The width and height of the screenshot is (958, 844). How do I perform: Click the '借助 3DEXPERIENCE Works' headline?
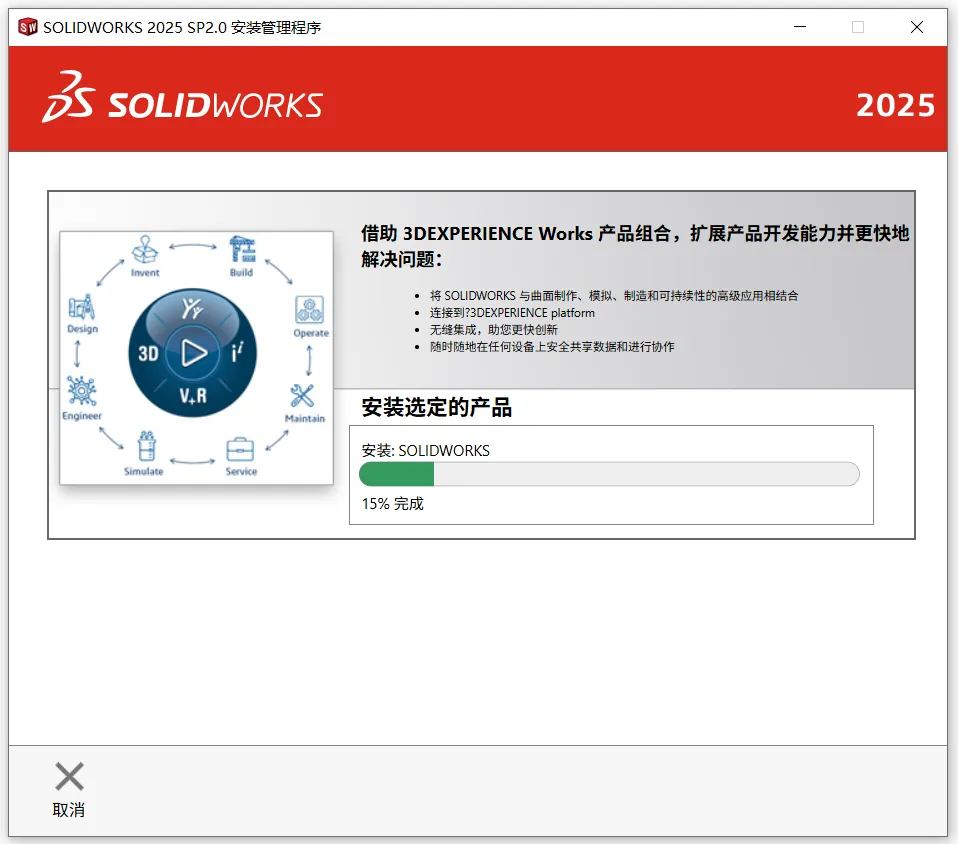coord(635,246)
